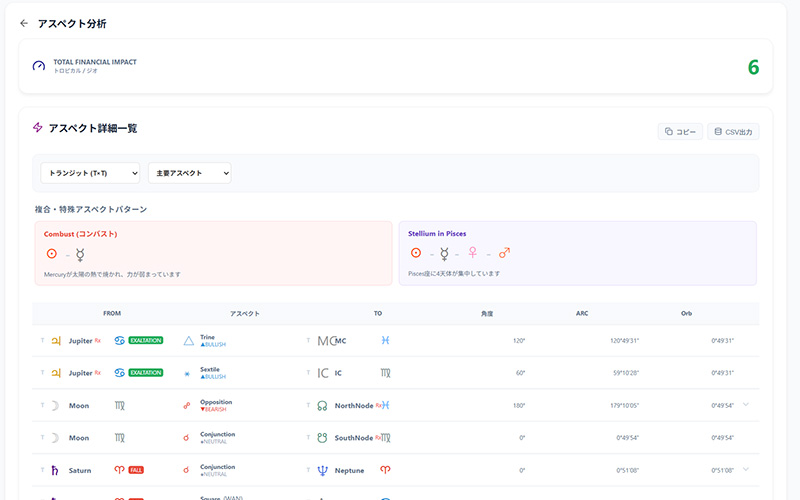Expand the Moon–NorthNode opposition row chevron
The image size is (800, 500).
tap(746, 404)
